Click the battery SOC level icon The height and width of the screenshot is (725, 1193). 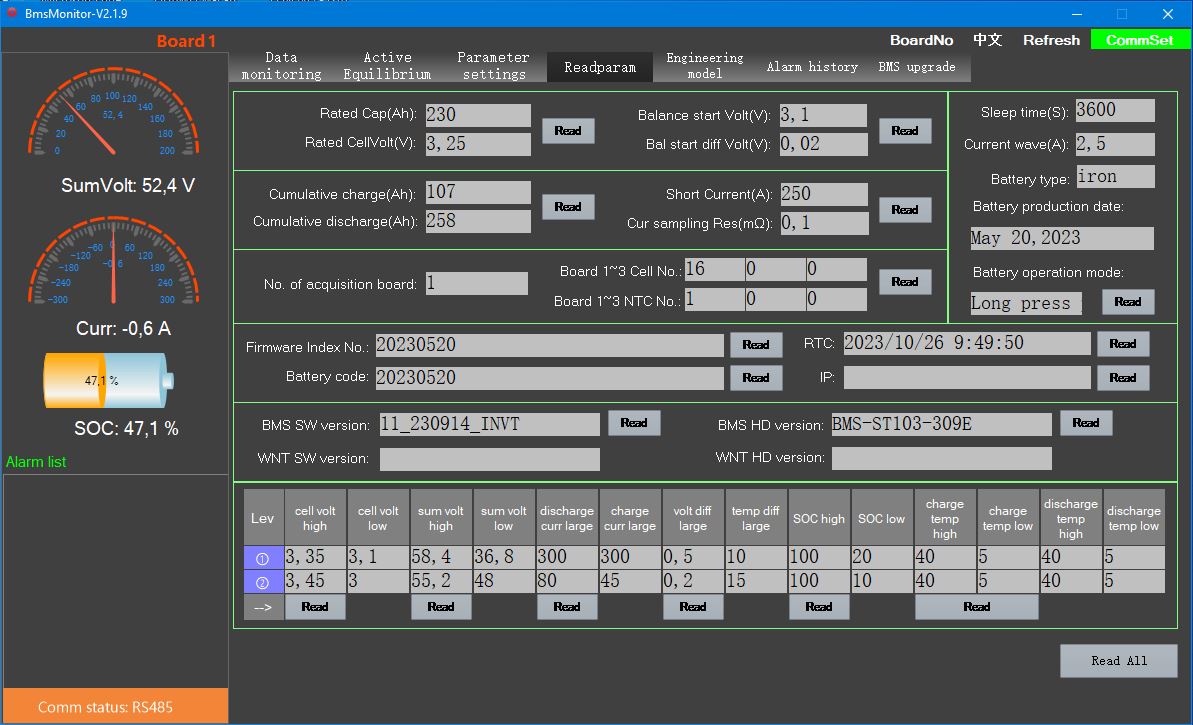pyautogui.click(x=108, y=381)
